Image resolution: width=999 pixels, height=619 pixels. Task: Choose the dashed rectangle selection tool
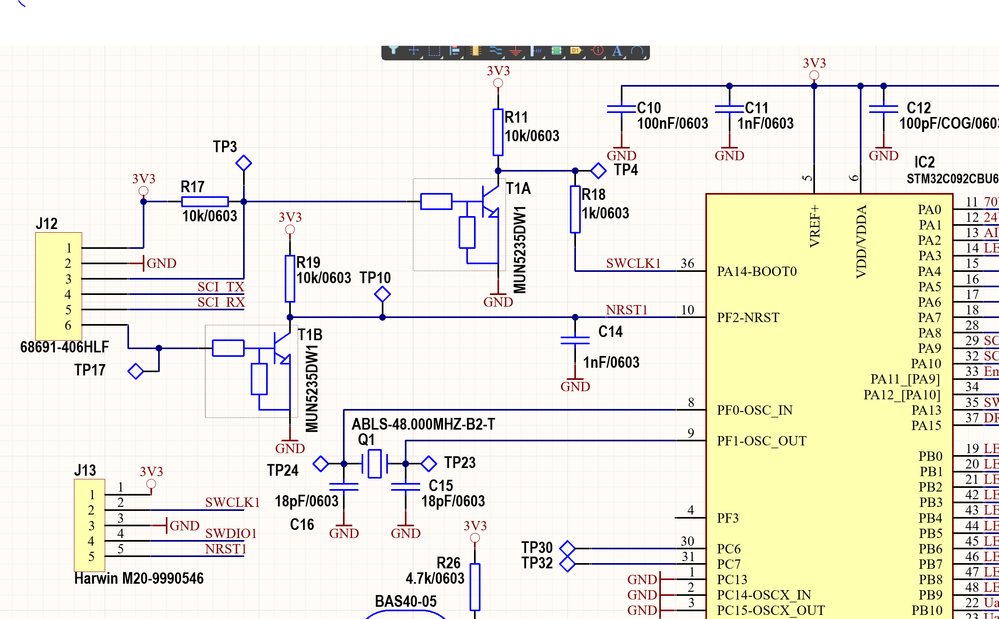[434, 50]
